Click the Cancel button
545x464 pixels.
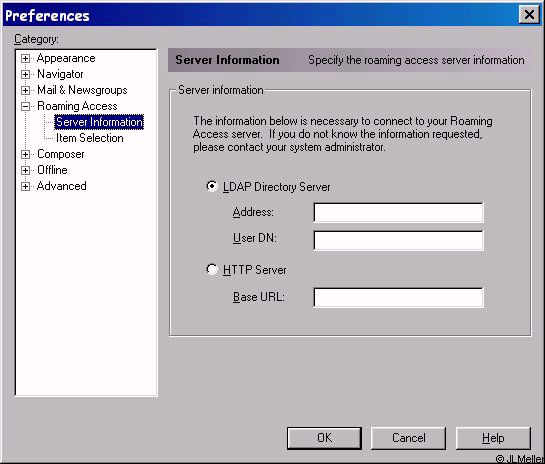coord(408,438)
